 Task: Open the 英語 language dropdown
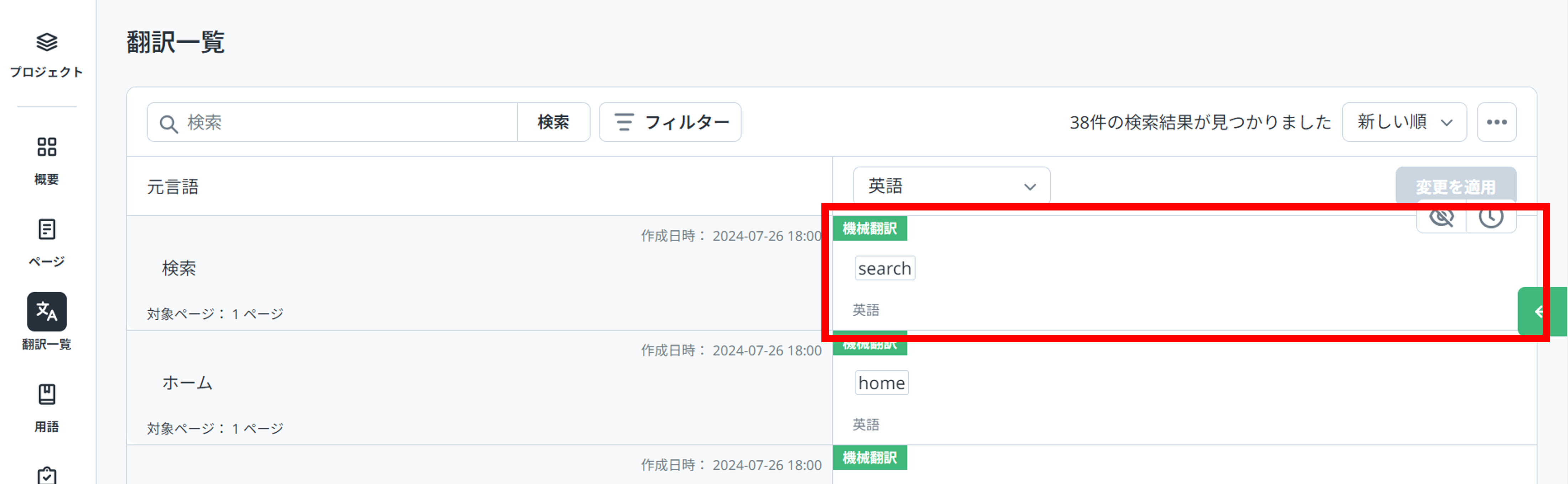pos(951,186)
